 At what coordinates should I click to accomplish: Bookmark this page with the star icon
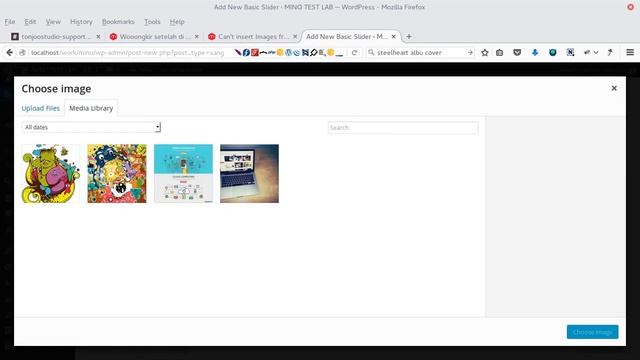484,52
